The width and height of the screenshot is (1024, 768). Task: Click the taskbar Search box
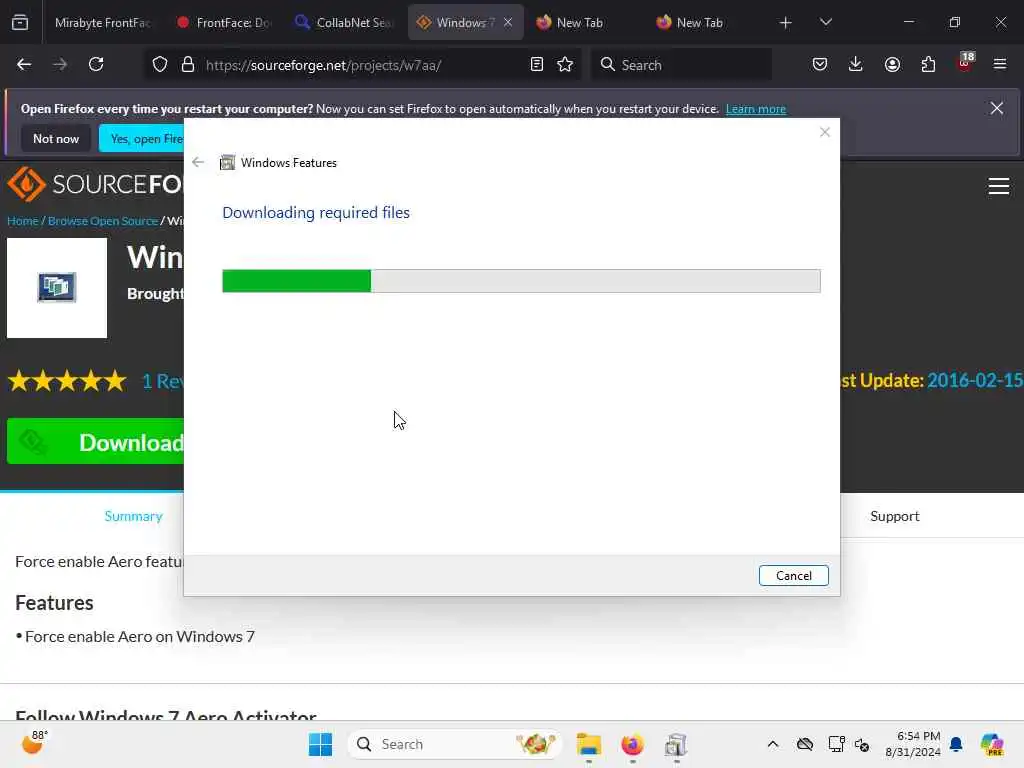point(455,744)
